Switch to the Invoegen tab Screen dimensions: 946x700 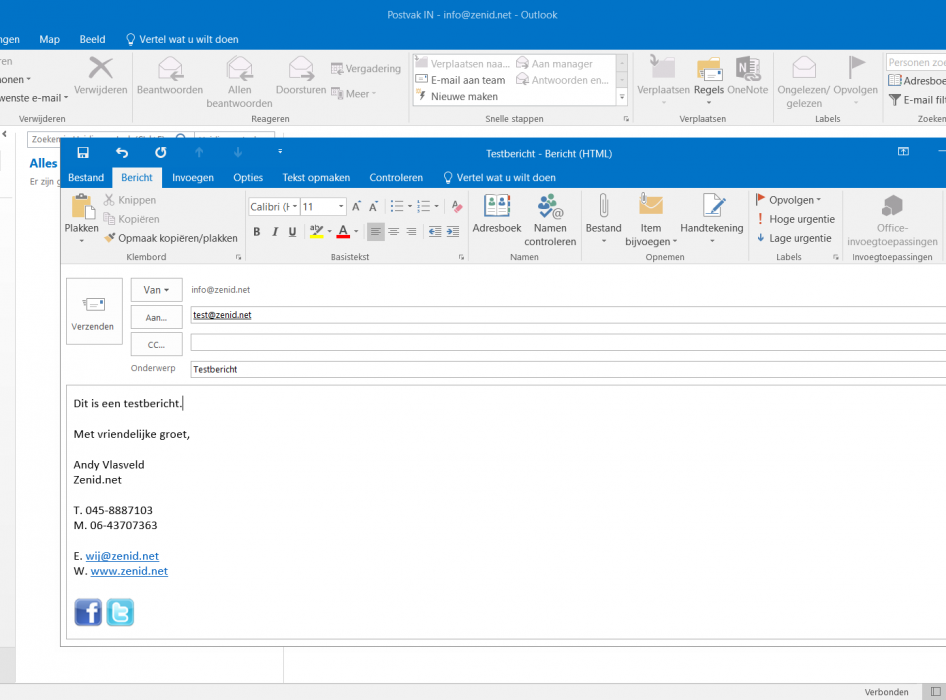pos(192,177)
